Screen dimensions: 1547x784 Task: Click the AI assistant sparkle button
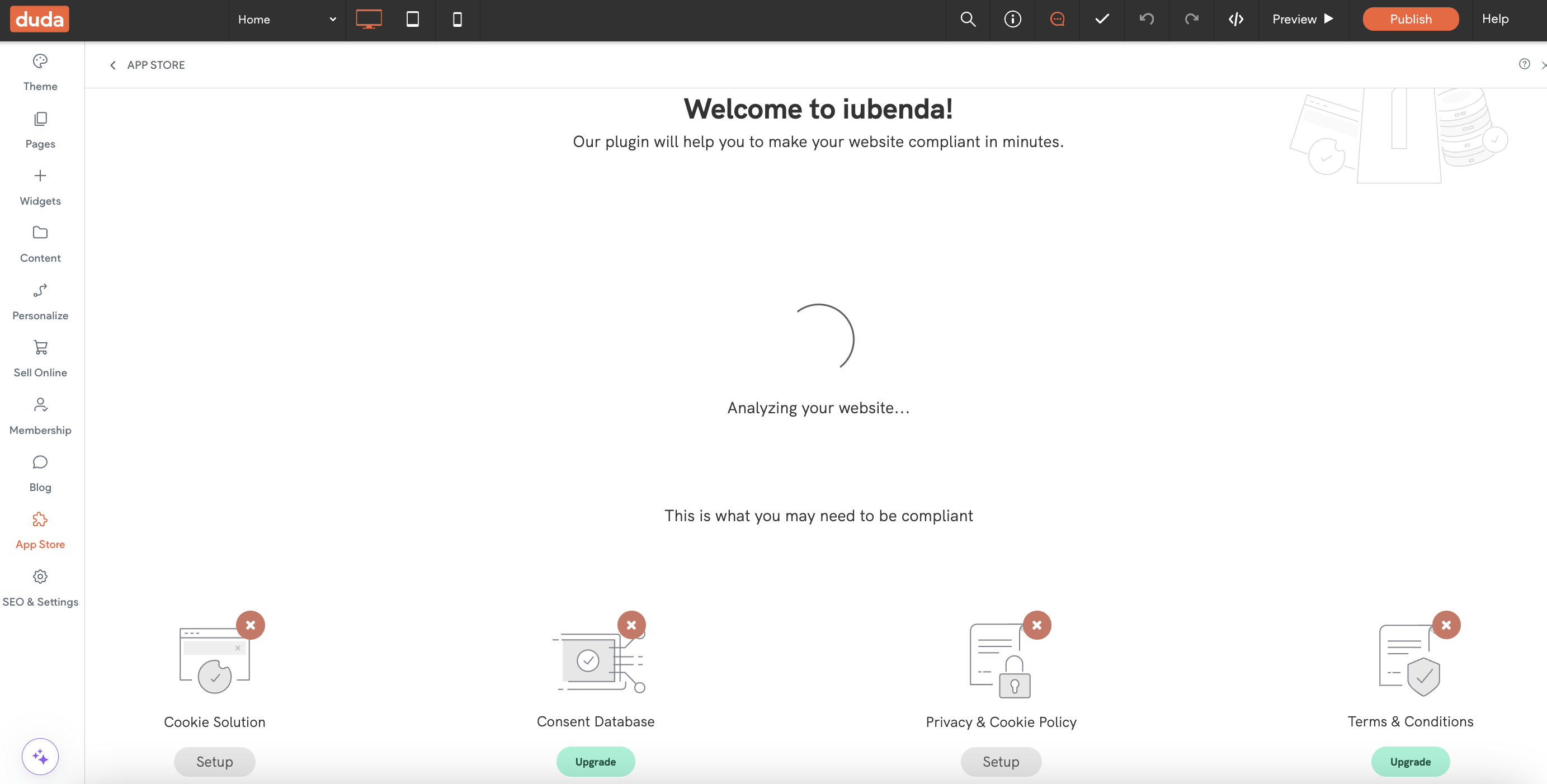[x=40, y=757]
